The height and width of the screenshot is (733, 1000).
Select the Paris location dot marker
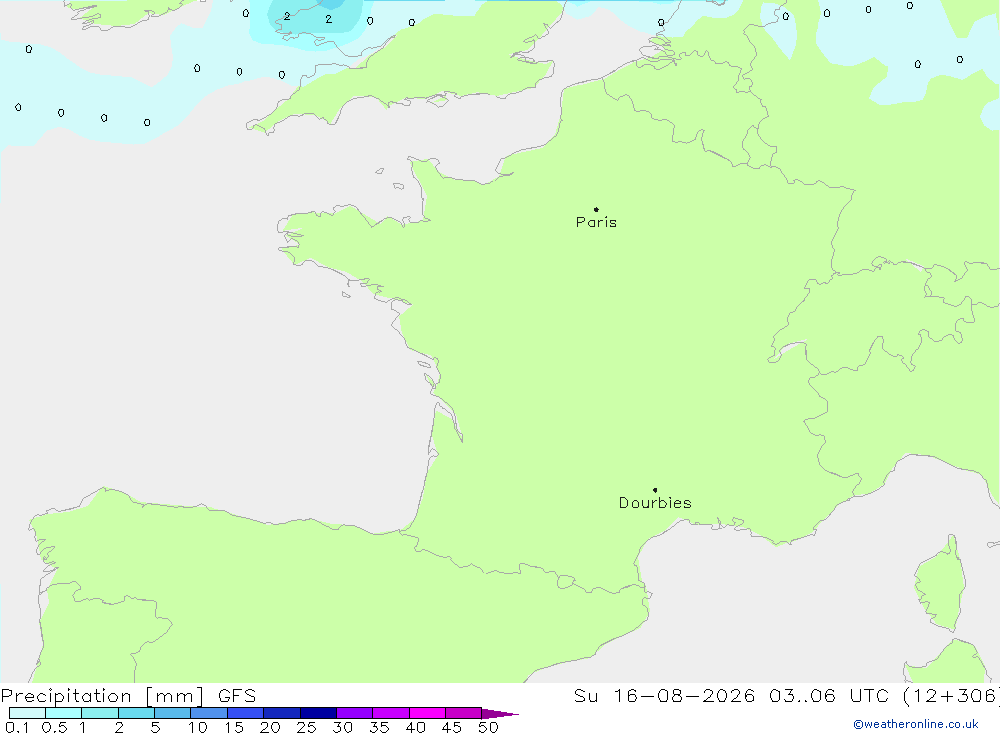click(596, 209)
